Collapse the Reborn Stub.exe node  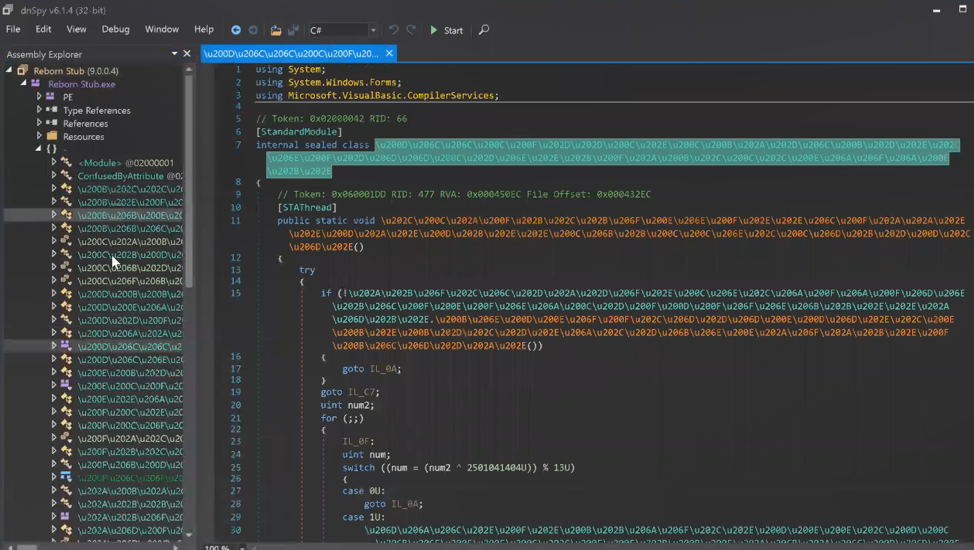coord(24,84)
